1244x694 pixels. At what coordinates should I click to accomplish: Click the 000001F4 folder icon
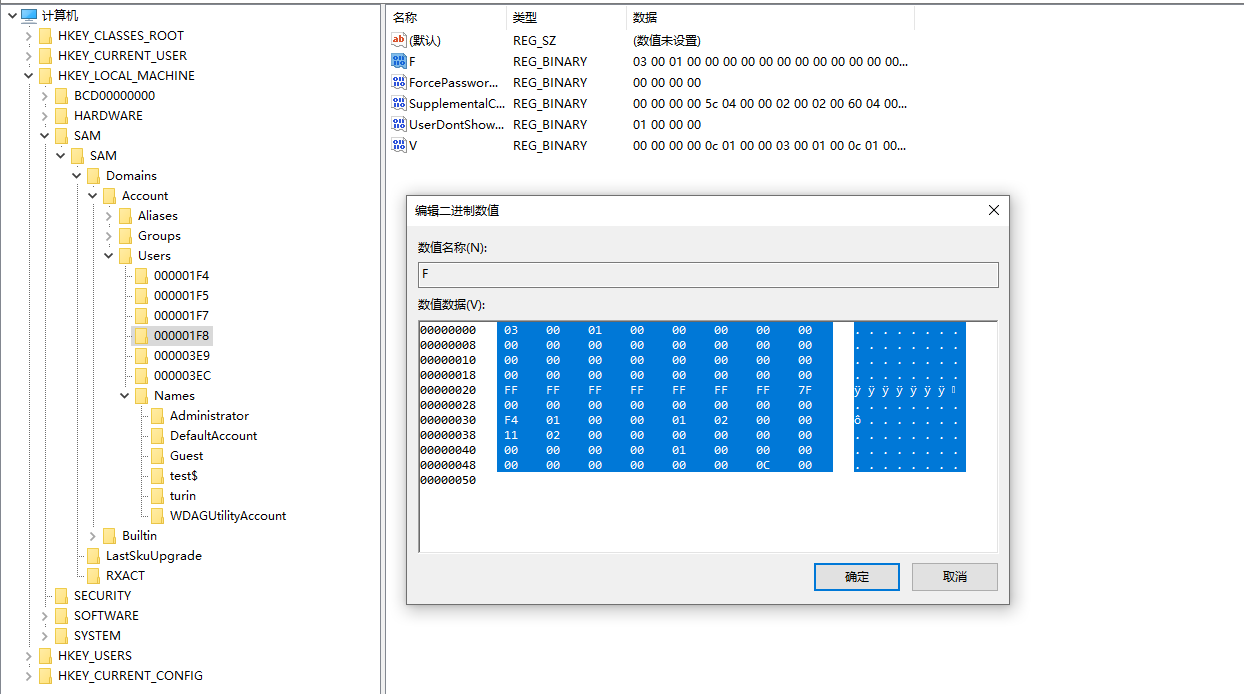click(141, 275)
